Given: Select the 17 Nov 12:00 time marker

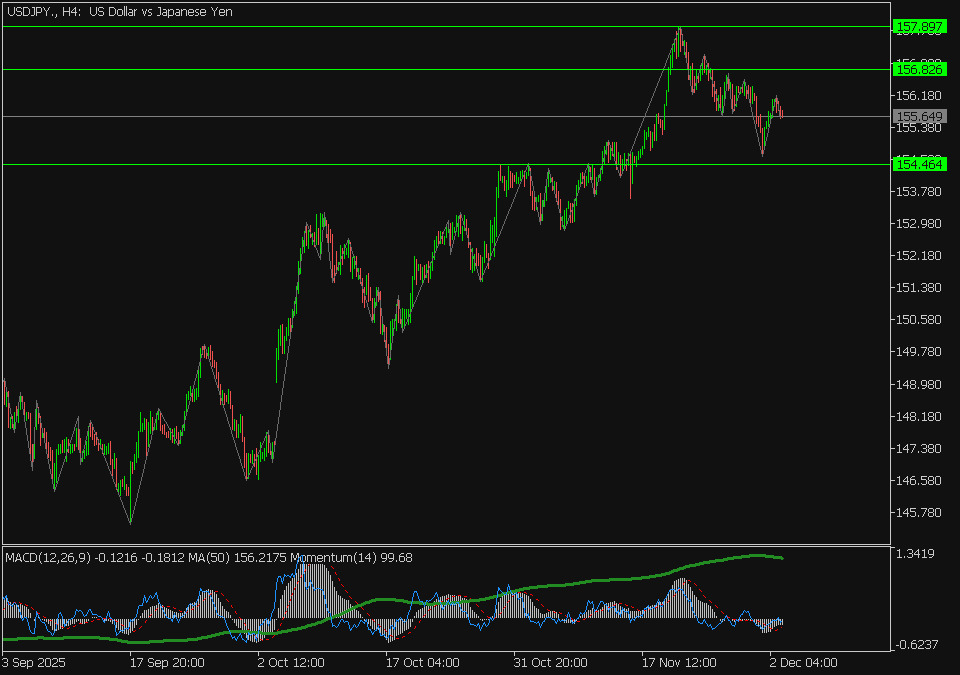Looking at the screenshot, I should point(679,662).
